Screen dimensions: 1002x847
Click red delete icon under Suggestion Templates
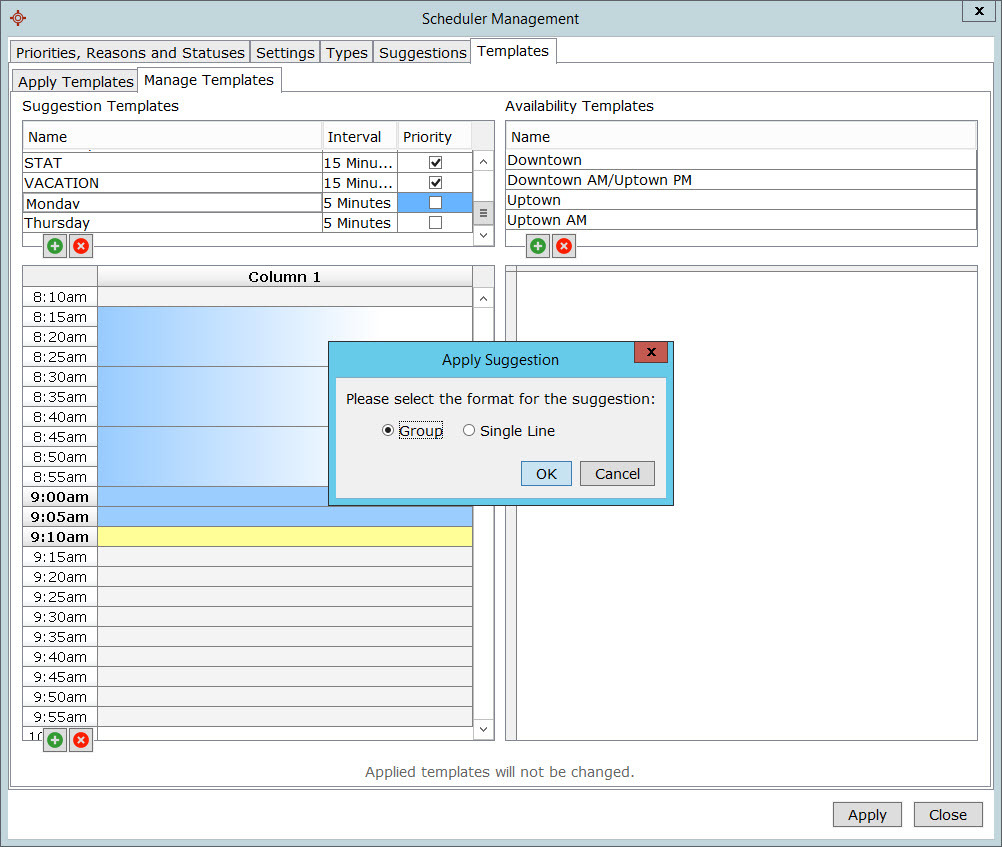(x=81, y=245)
